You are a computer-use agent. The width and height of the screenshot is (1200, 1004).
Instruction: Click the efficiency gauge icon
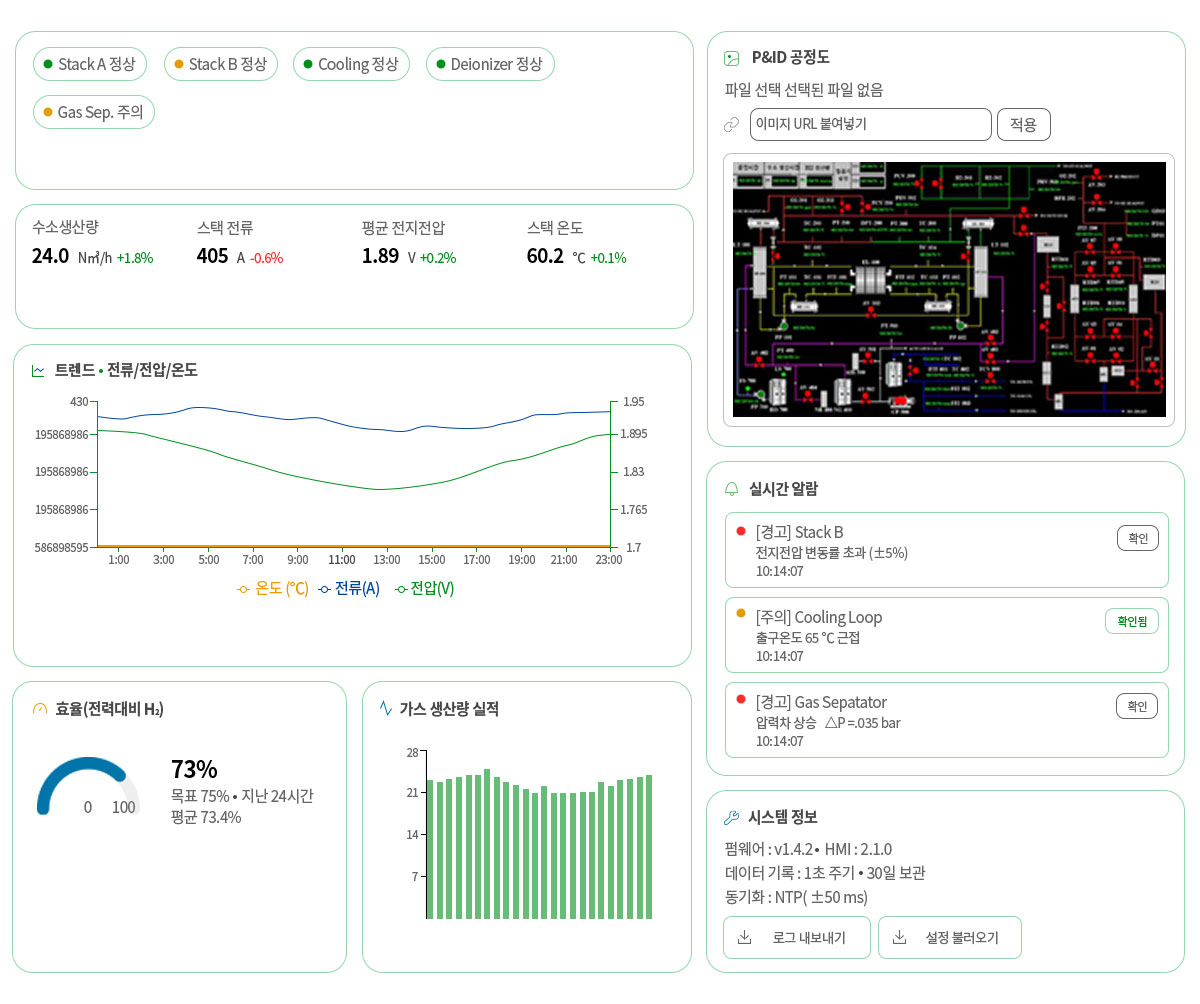[40, 709]
